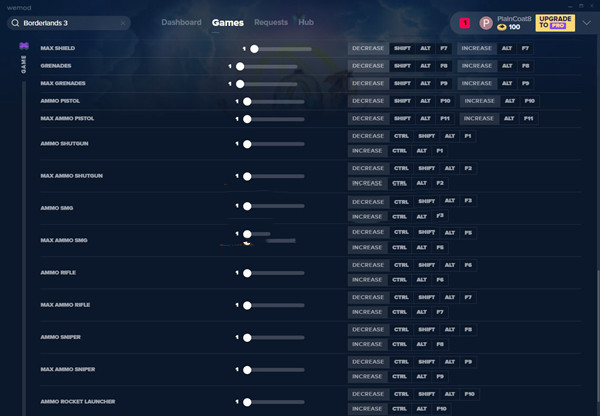Click the Max Ammo Rifle slider track
The height and width of the screenshot is (416, 600).
275,304
